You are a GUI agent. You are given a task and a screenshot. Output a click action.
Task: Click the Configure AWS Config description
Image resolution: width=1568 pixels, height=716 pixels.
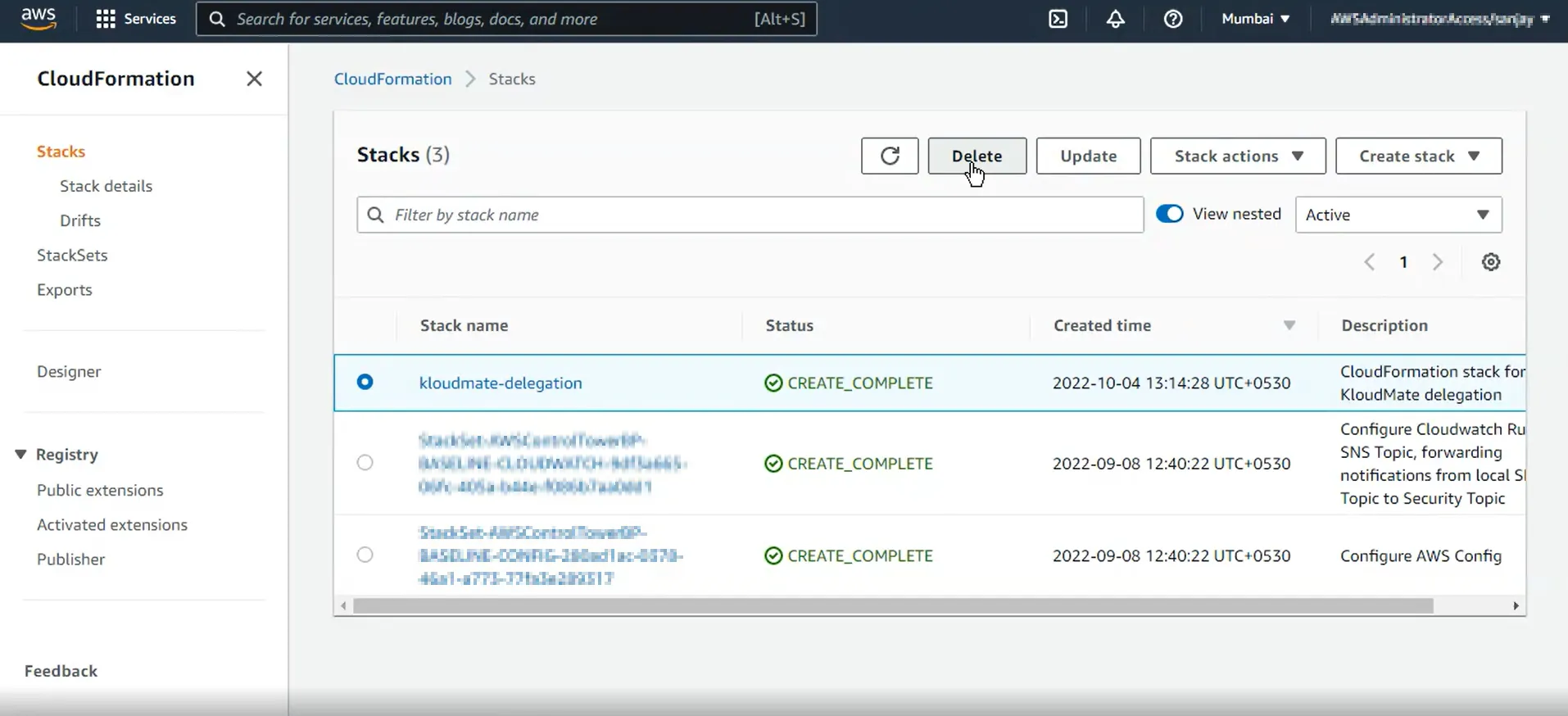pos(1421,555)
